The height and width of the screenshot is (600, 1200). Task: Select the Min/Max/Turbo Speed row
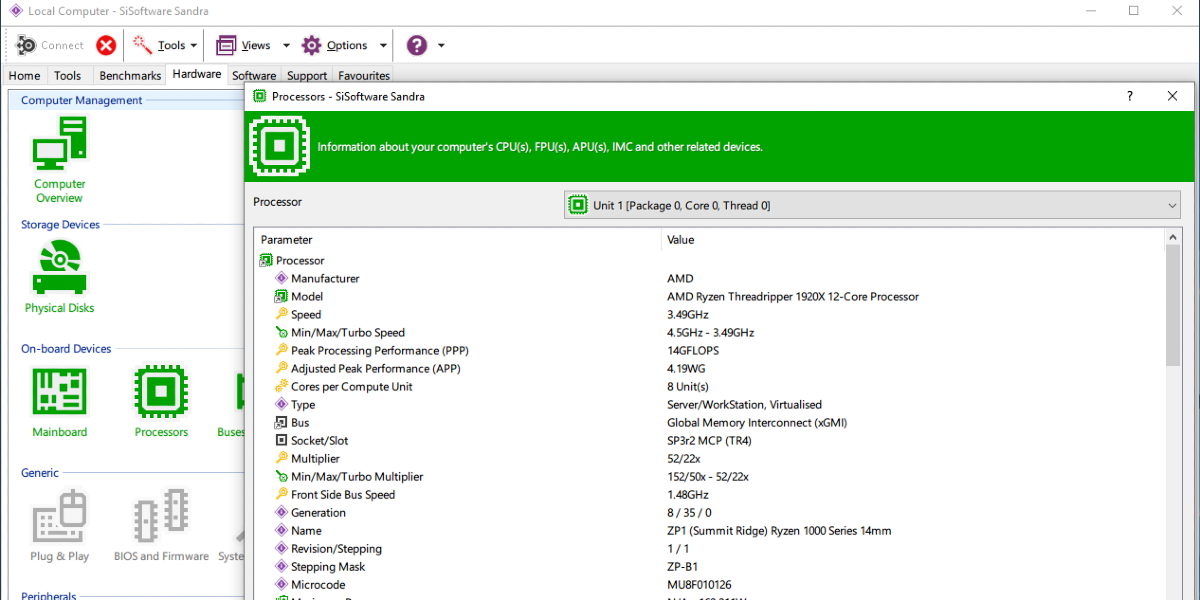click(710, 332)
